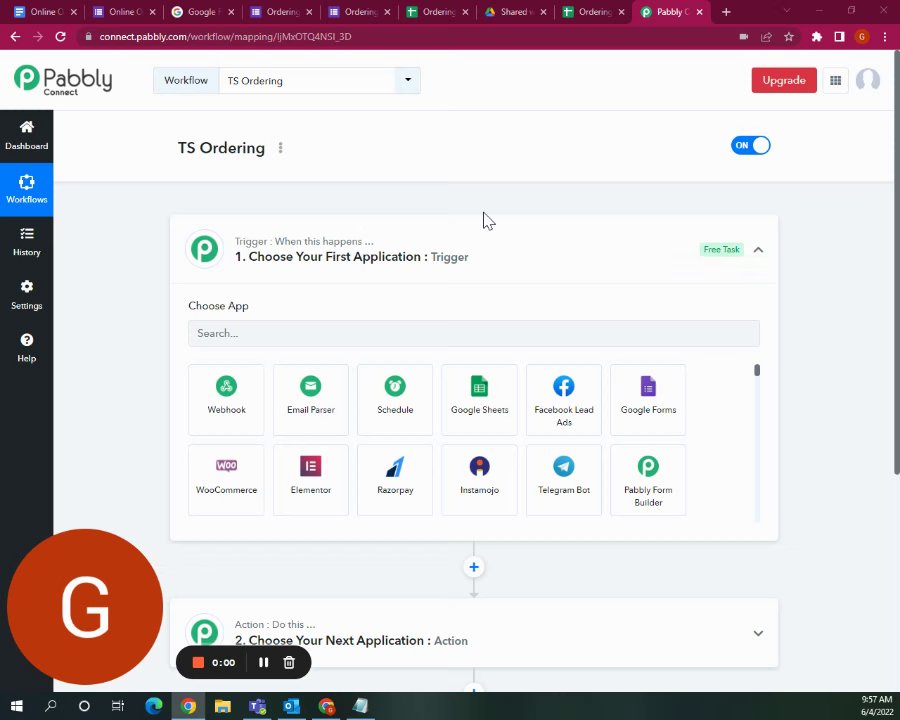Open Microsoft Teams from the taskbar

click(257, 706)
